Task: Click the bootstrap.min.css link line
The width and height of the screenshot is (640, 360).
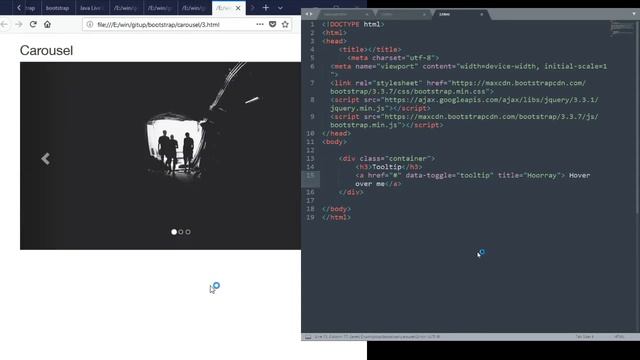Action: coord(458,87)
